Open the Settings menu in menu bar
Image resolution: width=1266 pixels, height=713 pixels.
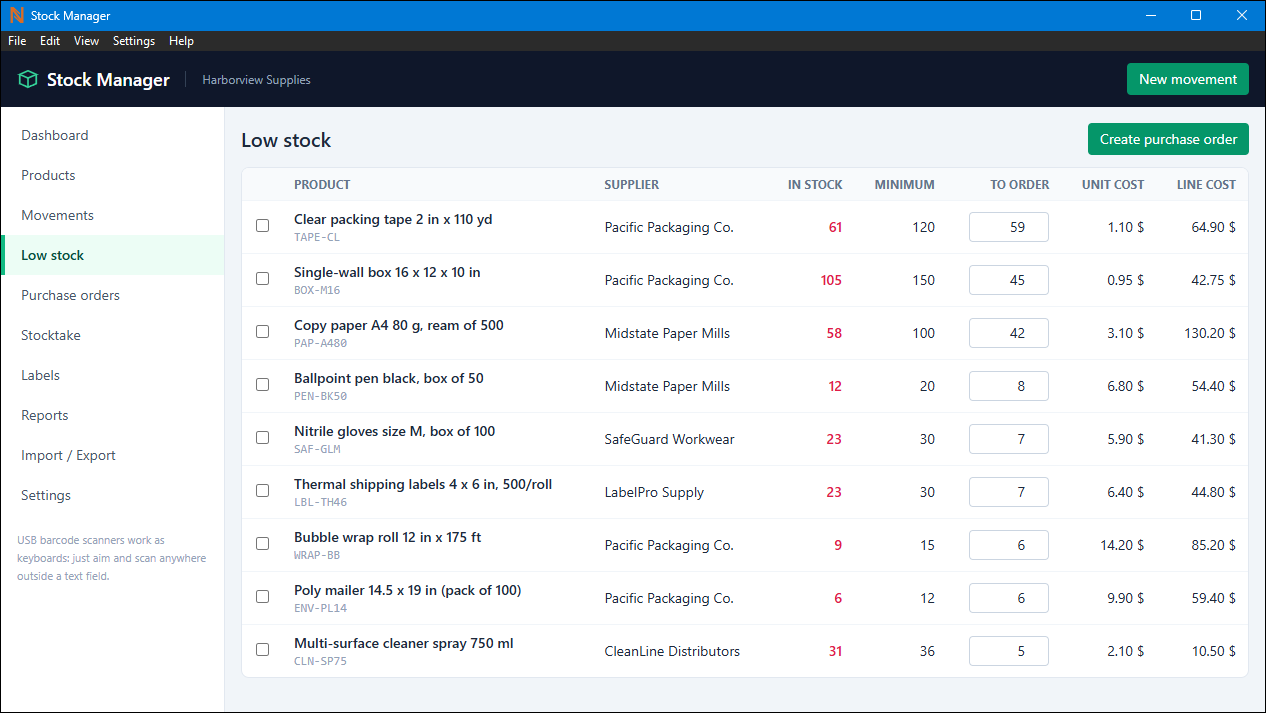coord(134,41)
